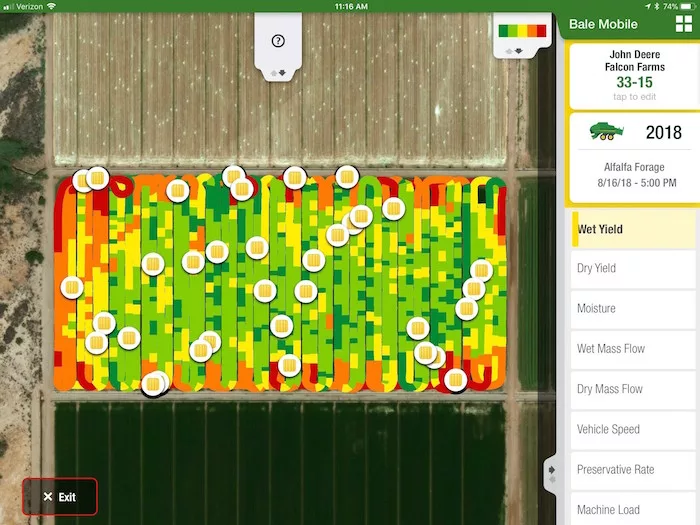Tap the bale marker on the dark red patch at bottom right
Image resolution: width=700 pixels, height=525 pixels.
455,380
